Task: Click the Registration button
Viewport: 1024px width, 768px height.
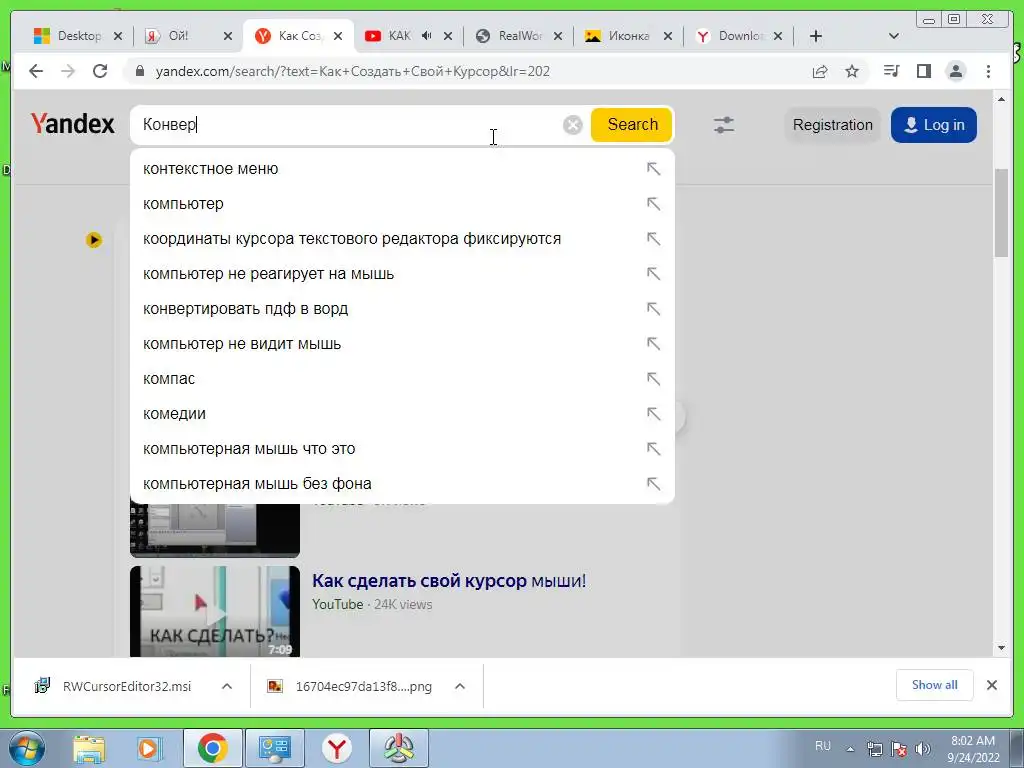Action: (x=833, y=125)
